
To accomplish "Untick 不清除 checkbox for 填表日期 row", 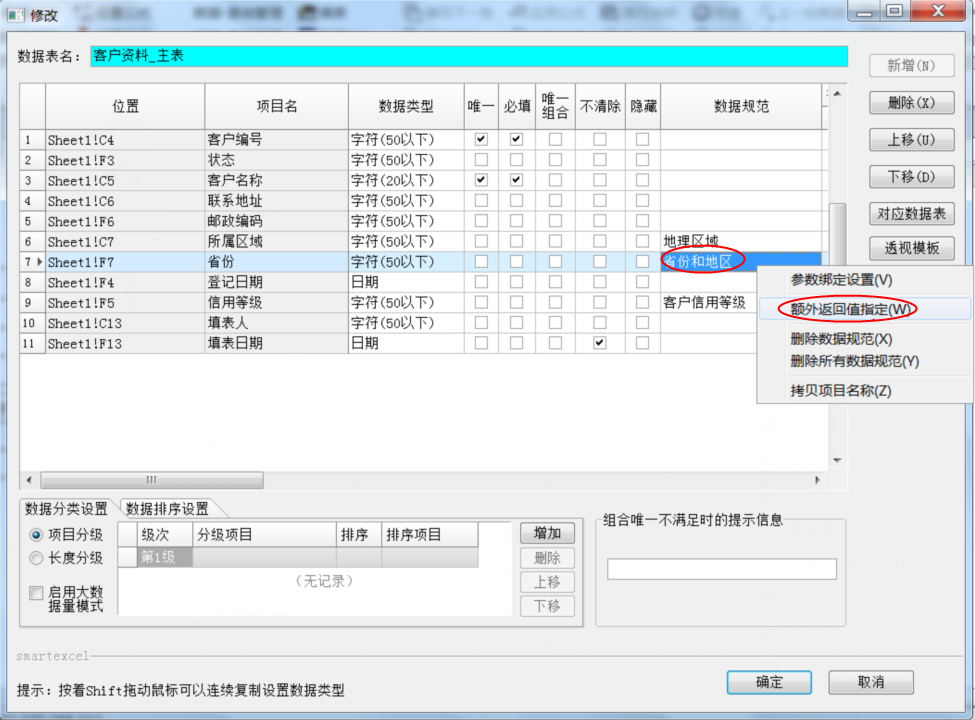I will point(599,343).
